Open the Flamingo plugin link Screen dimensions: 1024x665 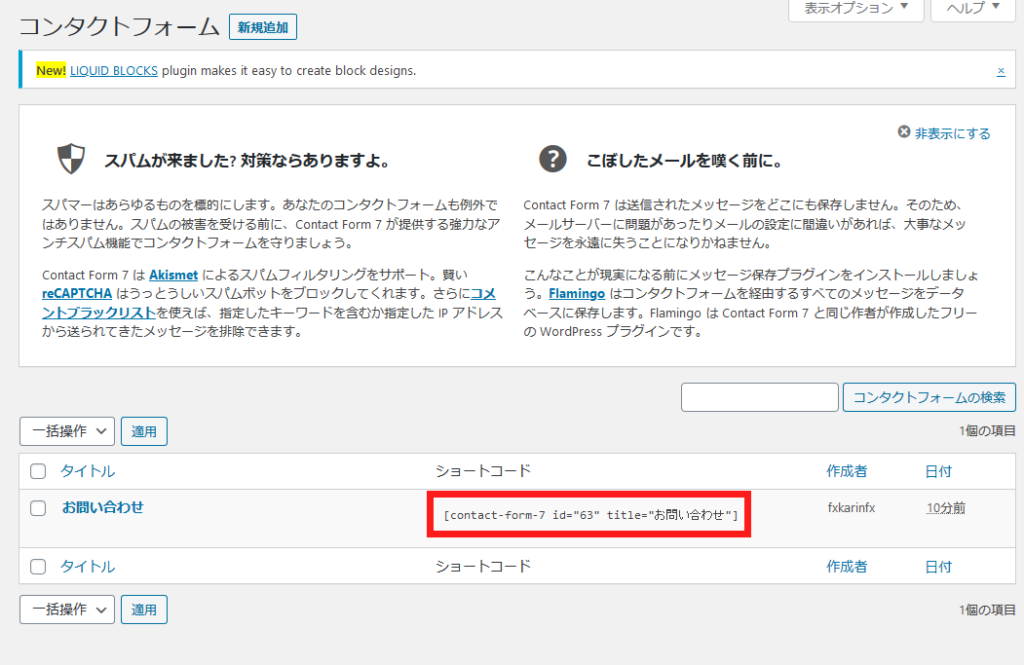tap(577, 294)
